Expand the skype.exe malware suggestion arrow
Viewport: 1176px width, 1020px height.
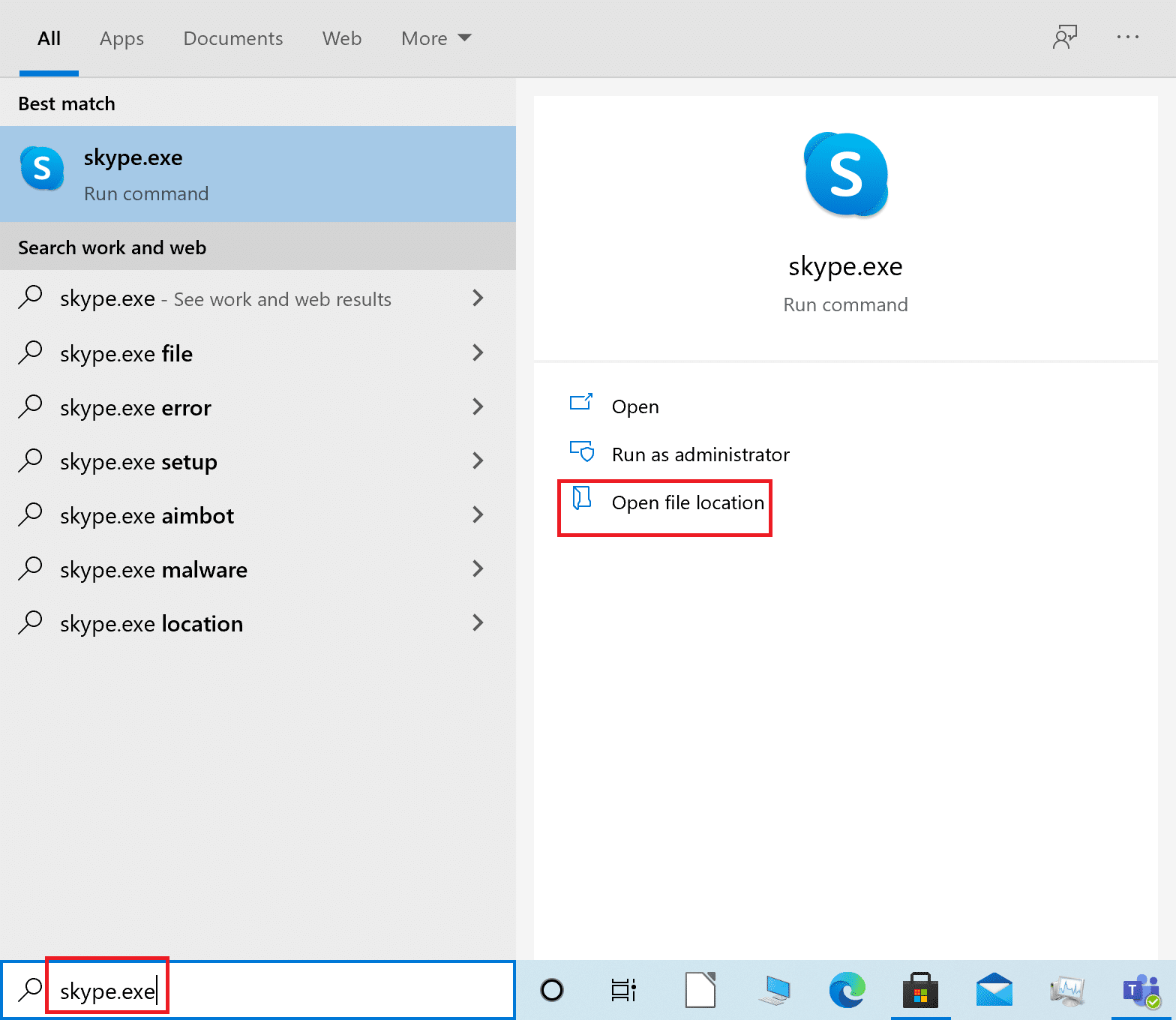click(478, 569)
